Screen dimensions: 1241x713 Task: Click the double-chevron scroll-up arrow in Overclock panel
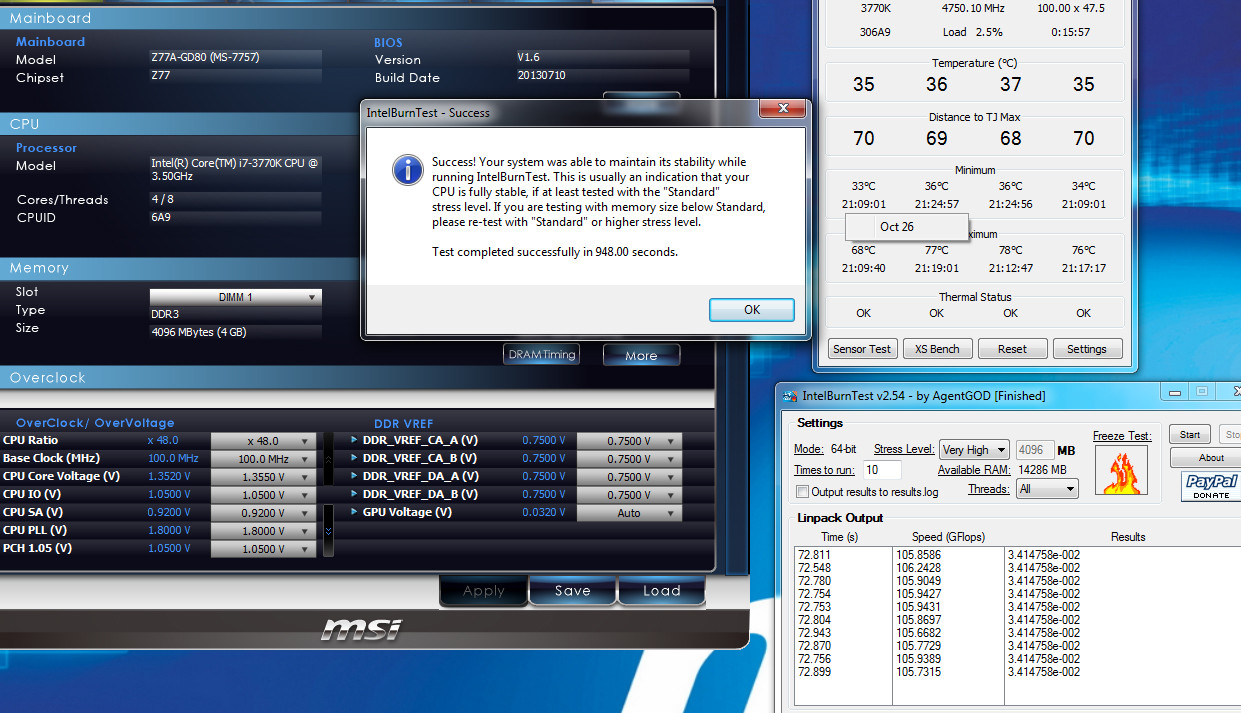click(x=328, y=459)
